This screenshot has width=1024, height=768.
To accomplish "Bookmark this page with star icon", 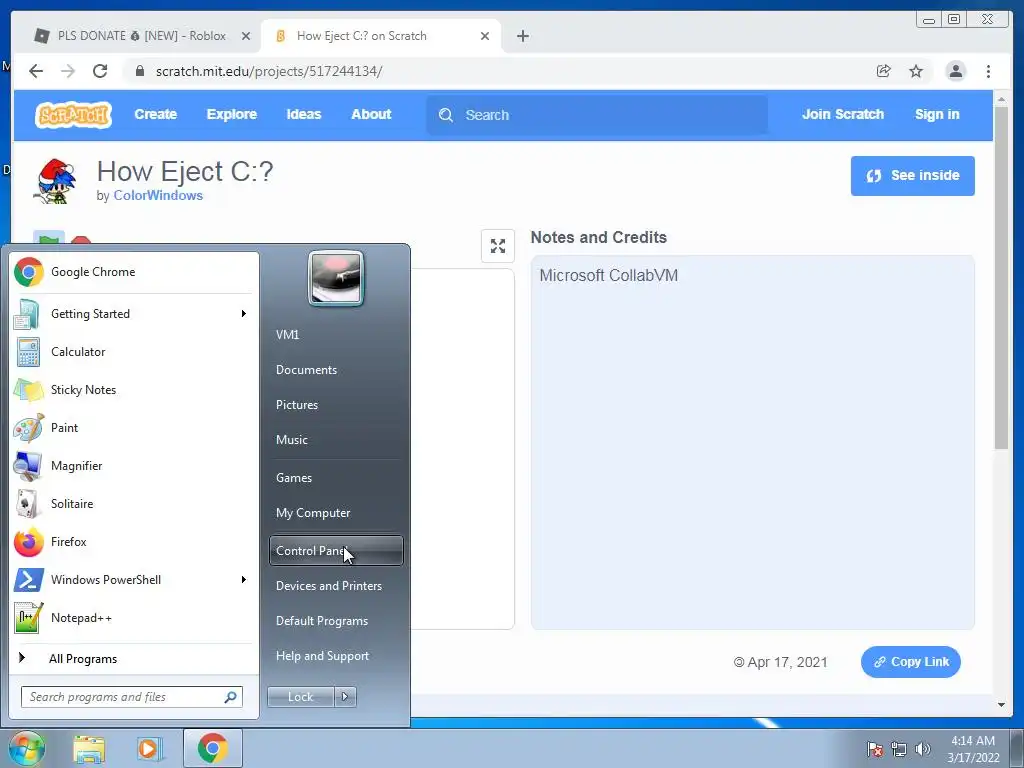I will pyautogui.click(x=916, y=71).
